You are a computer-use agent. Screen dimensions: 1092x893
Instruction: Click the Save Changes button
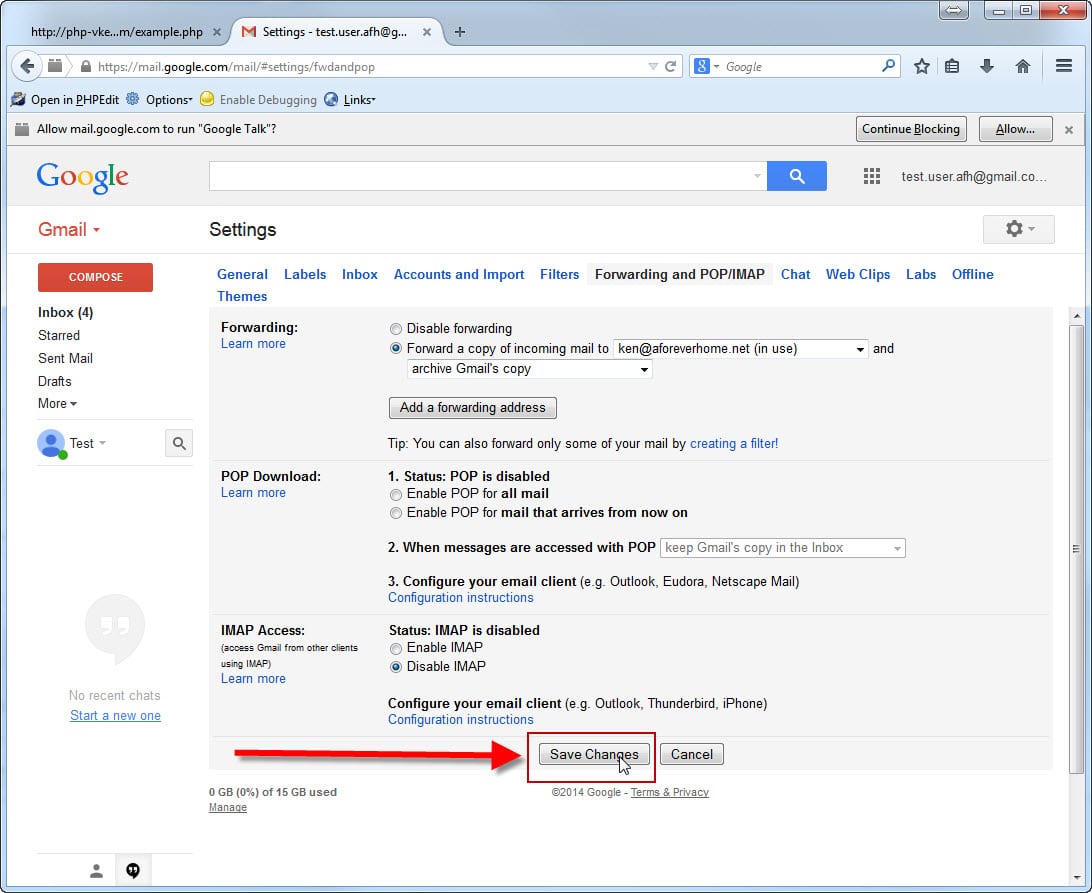(594, 754)
